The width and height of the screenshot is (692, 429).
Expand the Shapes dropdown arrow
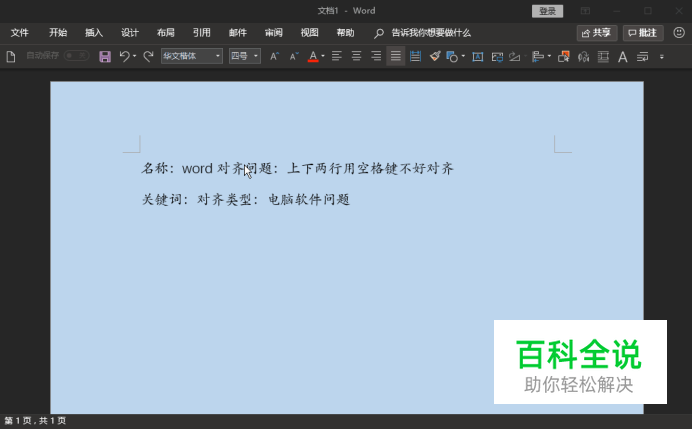click(463, 56)
